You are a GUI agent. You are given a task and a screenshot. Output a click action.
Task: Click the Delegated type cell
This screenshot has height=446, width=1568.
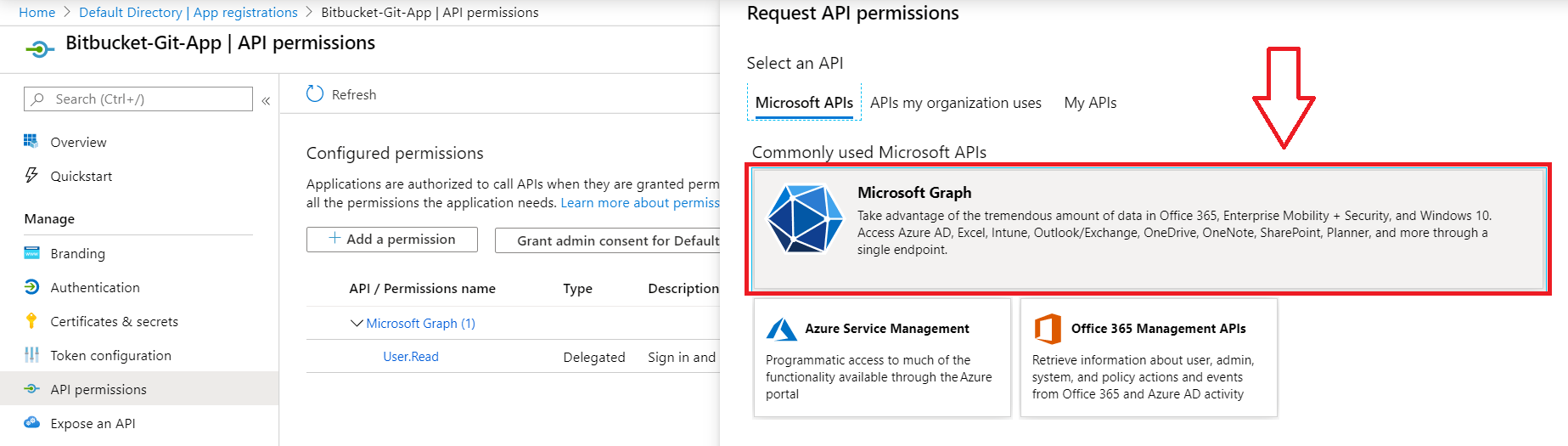(x=594, y=357)
